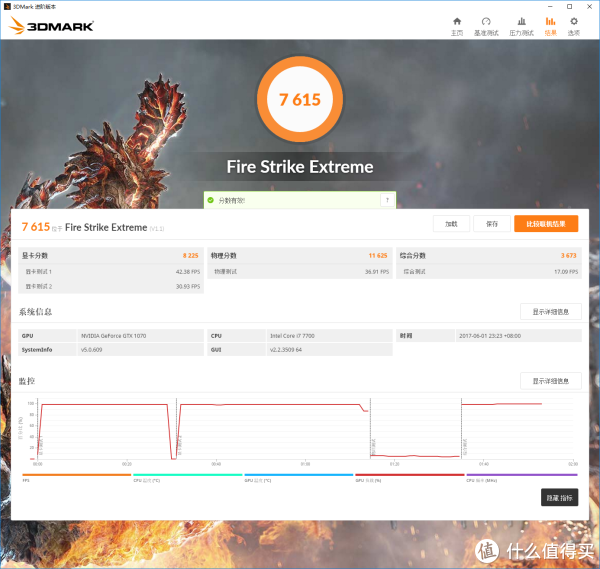The height and width of the screenshot is (569, 600).
Task: Compare results online with orange button
Action: 546,224
